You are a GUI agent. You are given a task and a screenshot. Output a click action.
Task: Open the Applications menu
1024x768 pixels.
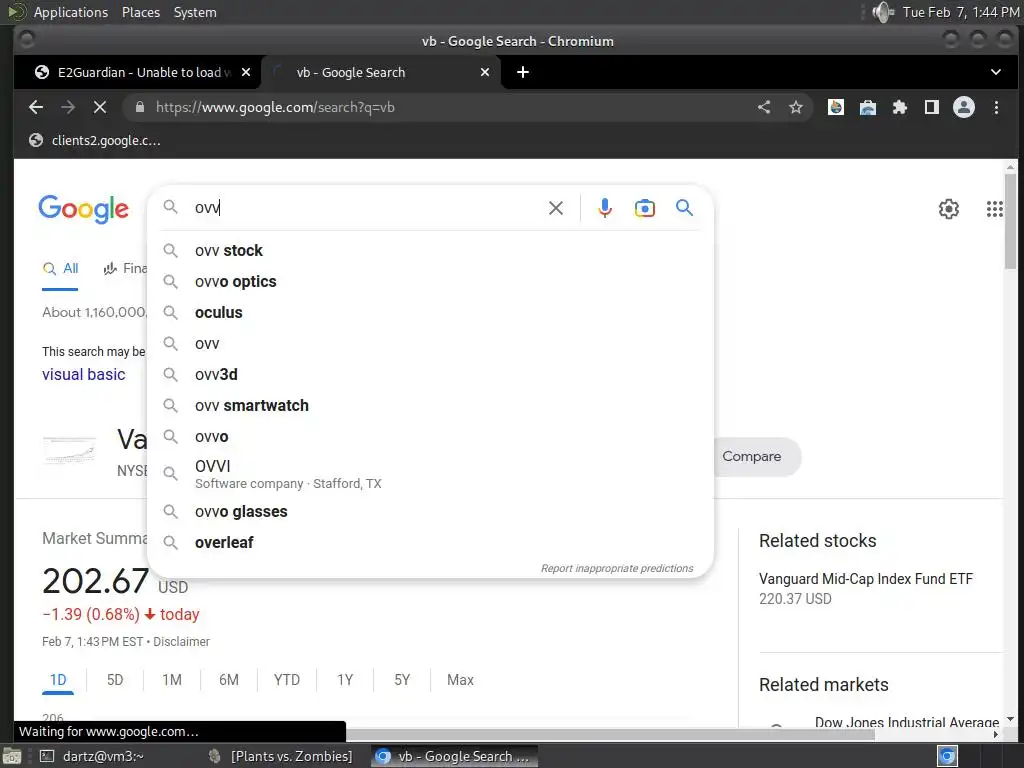pos(71,12)
